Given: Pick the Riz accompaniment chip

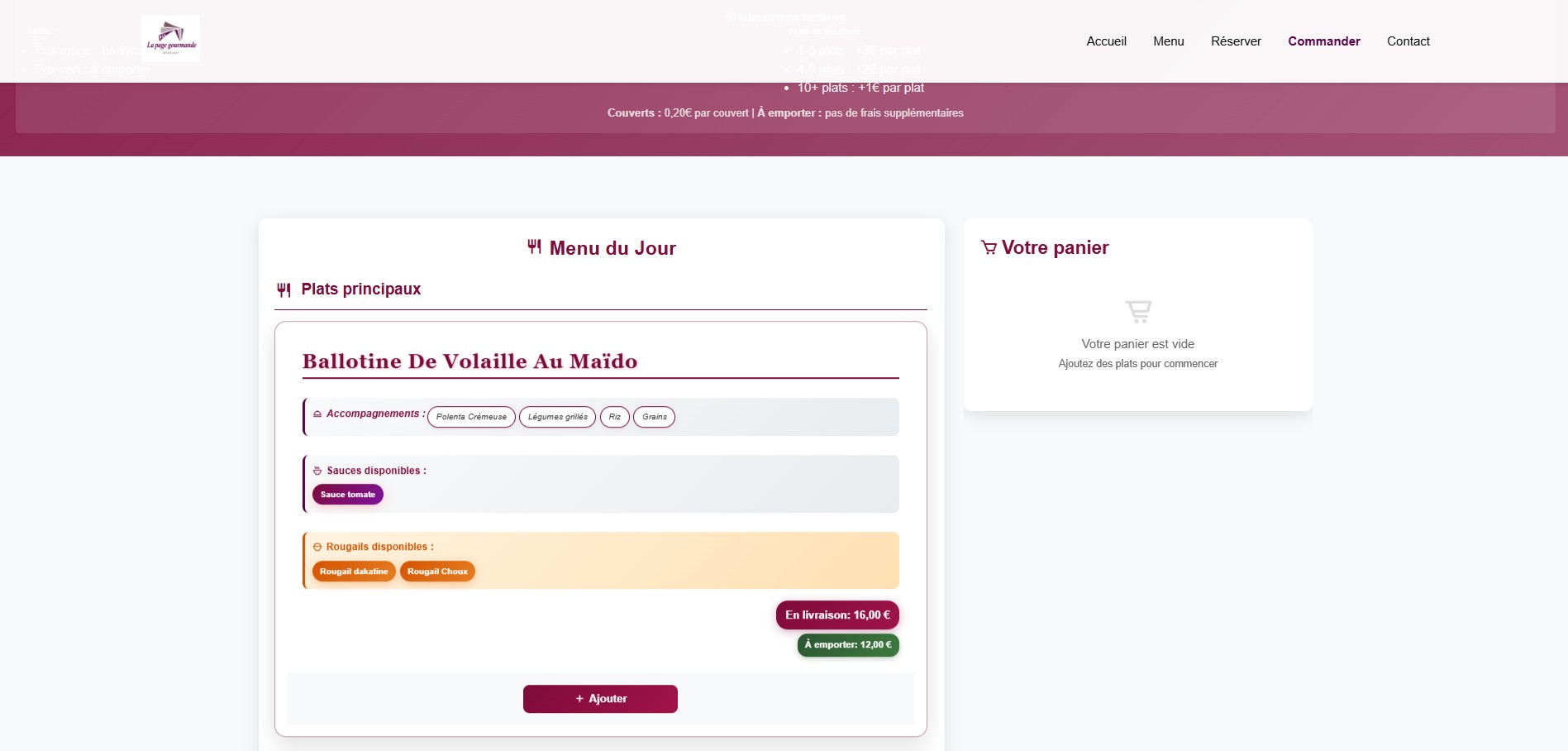Looking at the screenshot, I should (x=614, y=417).
